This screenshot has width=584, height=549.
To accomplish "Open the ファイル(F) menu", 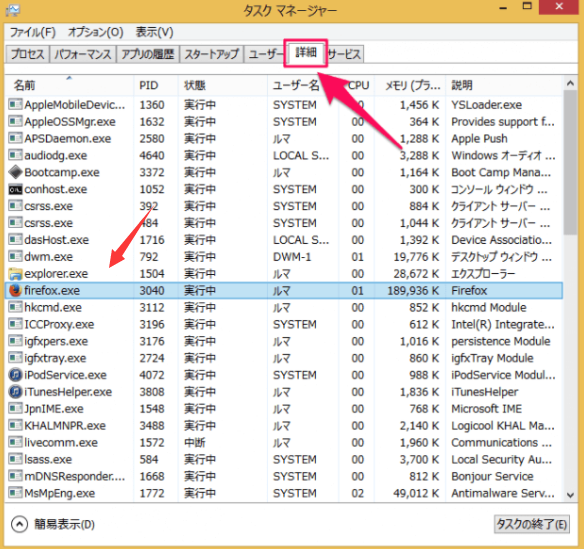I will (x=32, y=32).
